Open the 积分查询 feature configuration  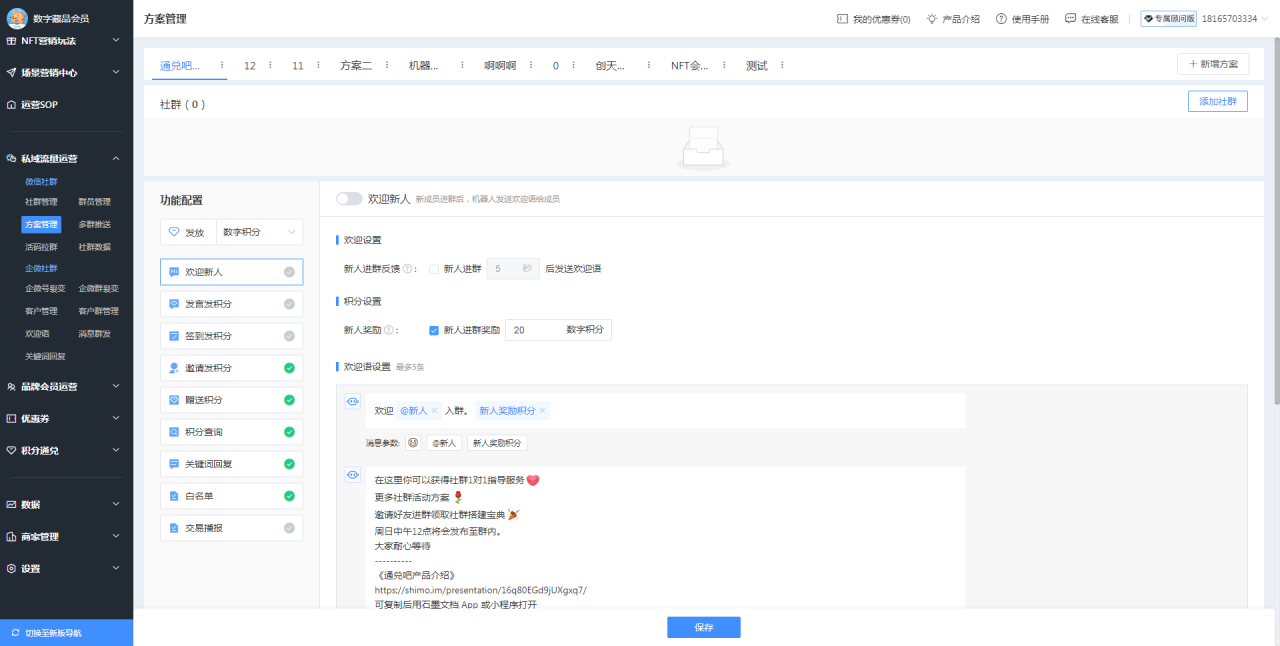tap(232, 431)
